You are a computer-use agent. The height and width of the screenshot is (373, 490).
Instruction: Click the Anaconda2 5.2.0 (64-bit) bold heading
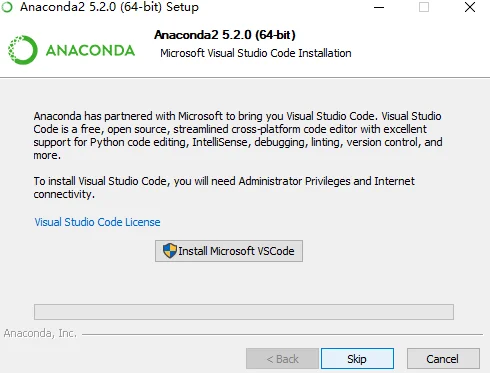225,35
